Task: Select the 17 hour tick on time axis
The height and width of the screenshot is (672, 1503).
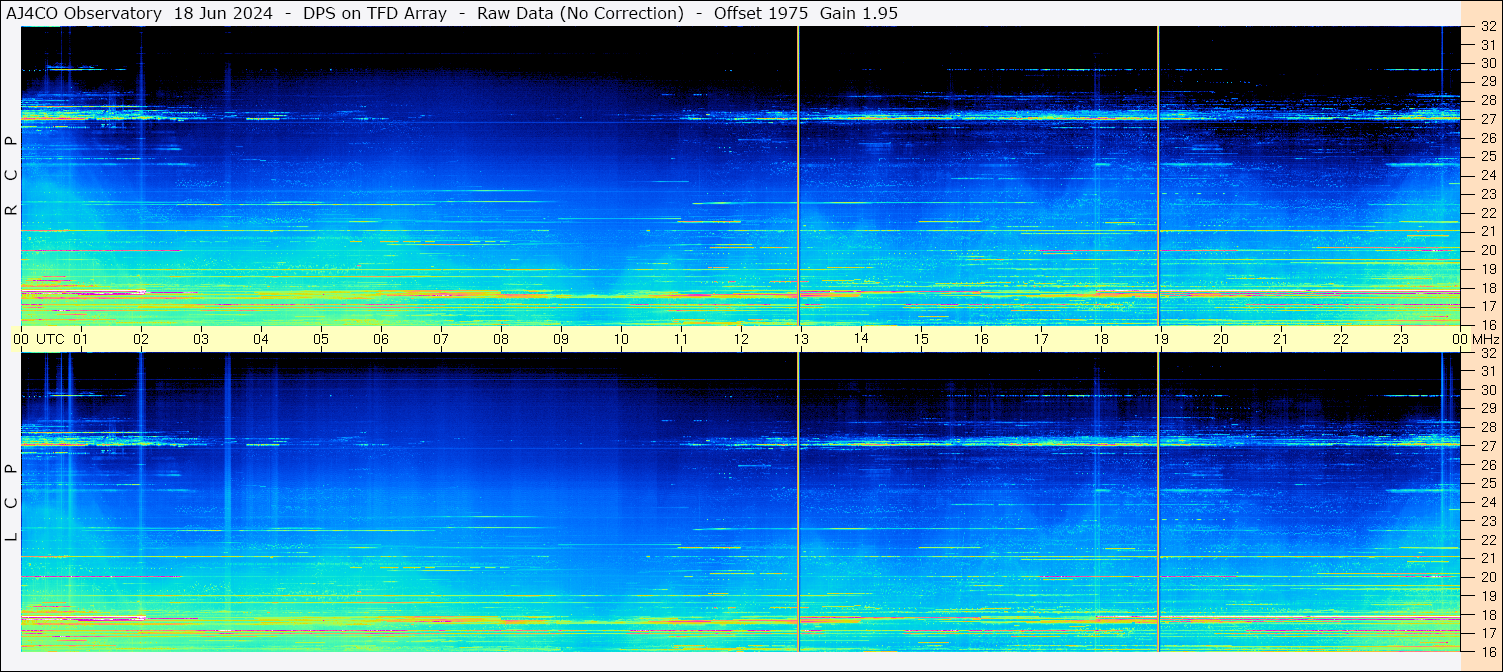Action: coord(1041,339)
